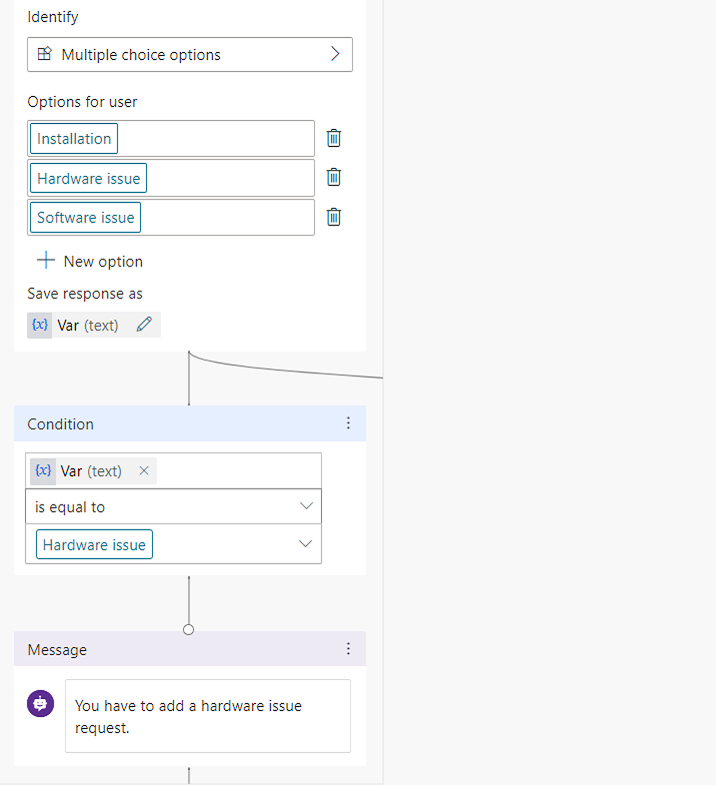This screenshot has height=785, width=716.
Task: Click the Condition node header
Action: click(x=190, y=424)
